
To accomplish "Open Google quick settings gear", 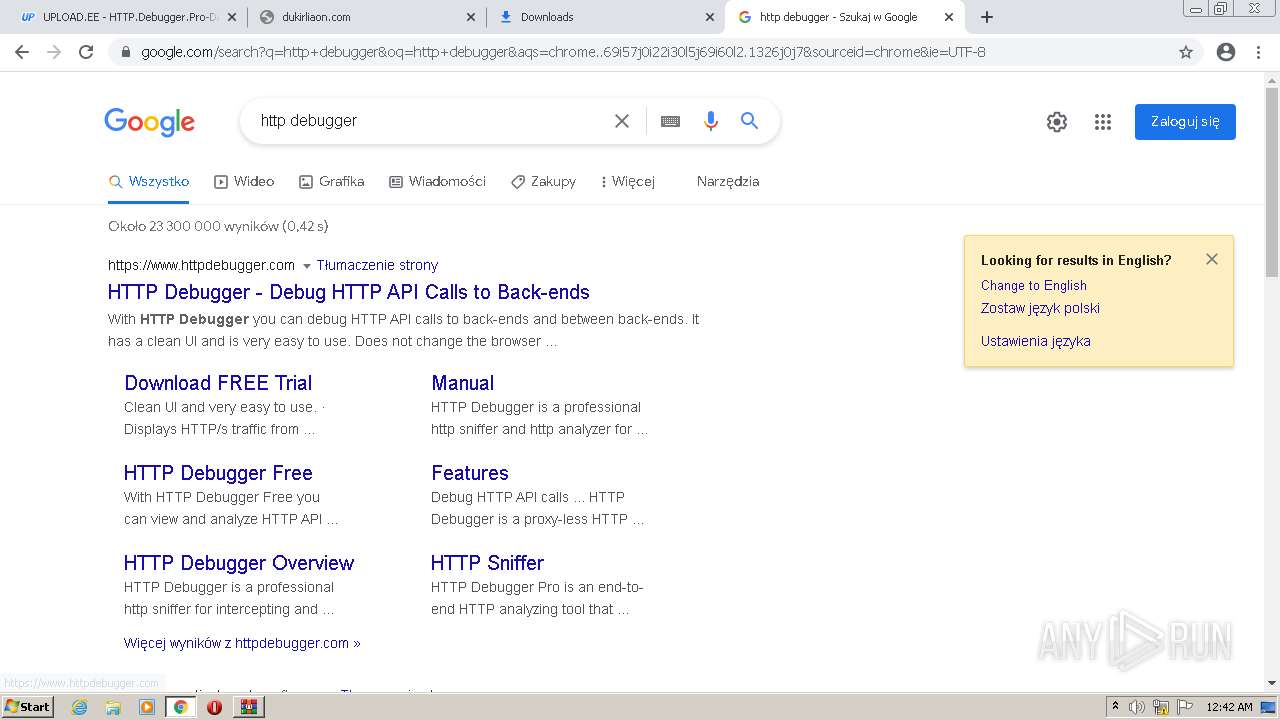I will (x=1057, y=122).
